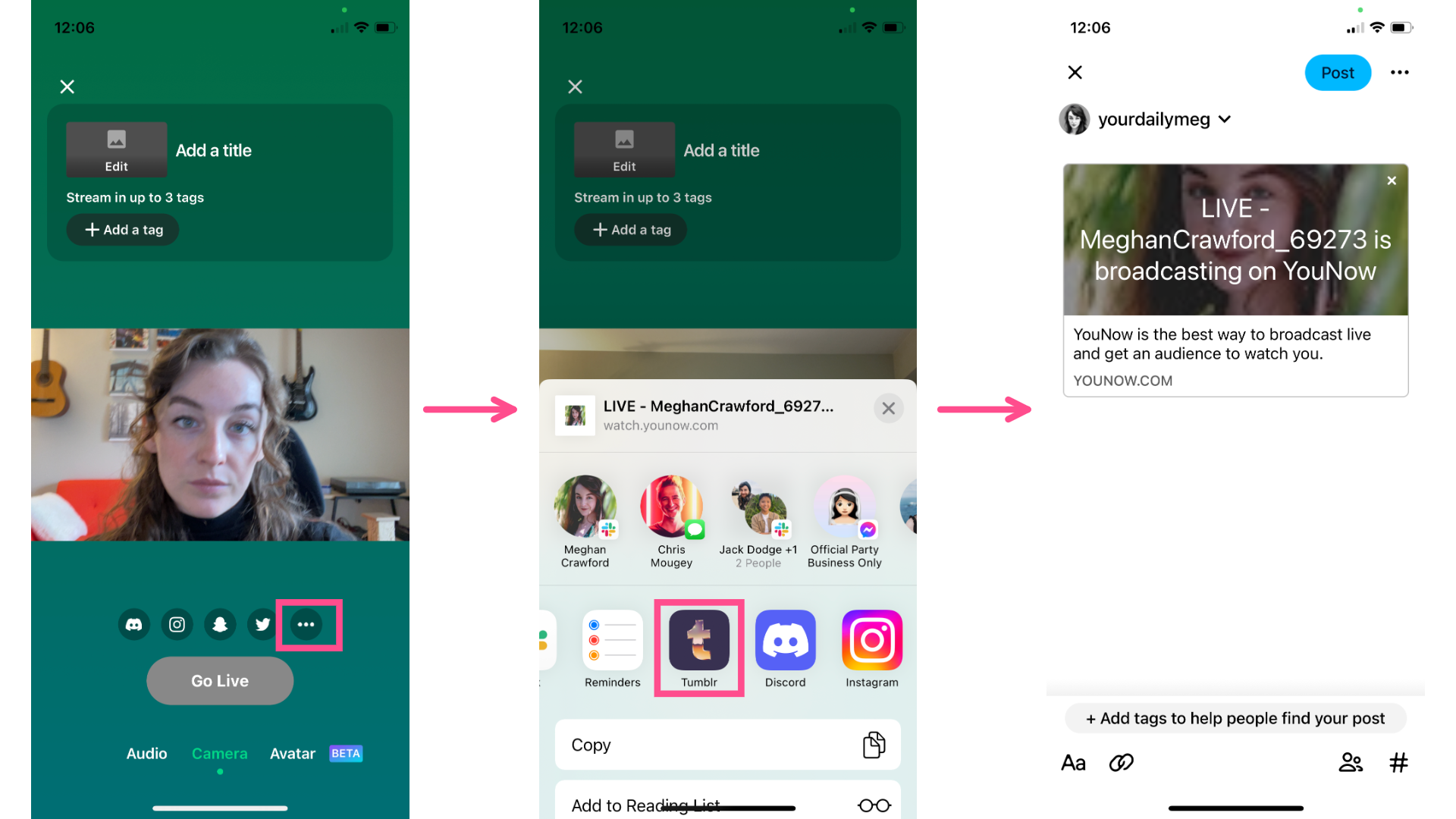Tap the Snapchat icon on YouNow
This screenshot has width=1456, height=819.
pos(219,625)
